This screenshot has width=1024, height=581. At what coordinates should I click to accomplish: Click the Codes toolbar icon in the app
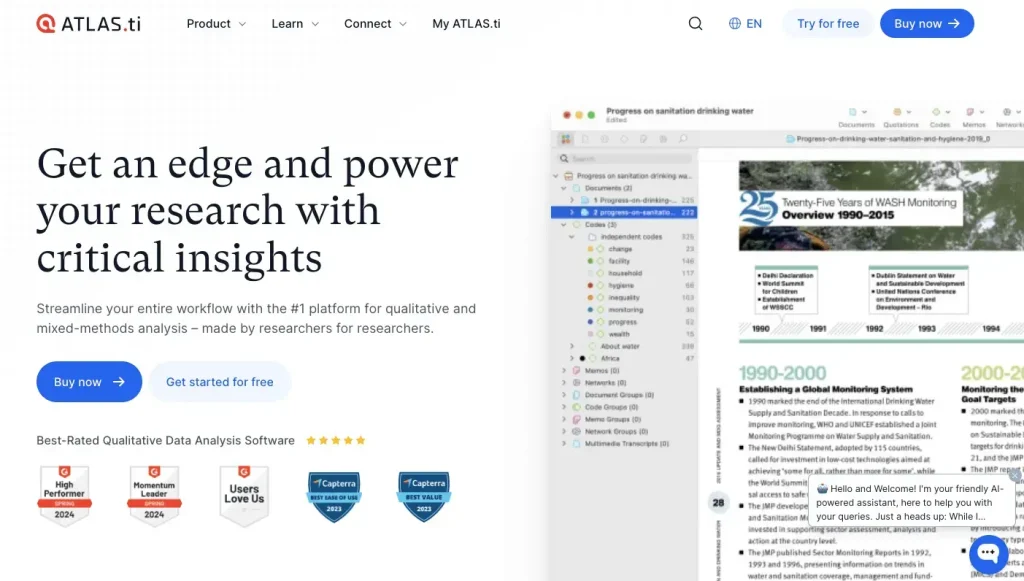click(936, 112)
